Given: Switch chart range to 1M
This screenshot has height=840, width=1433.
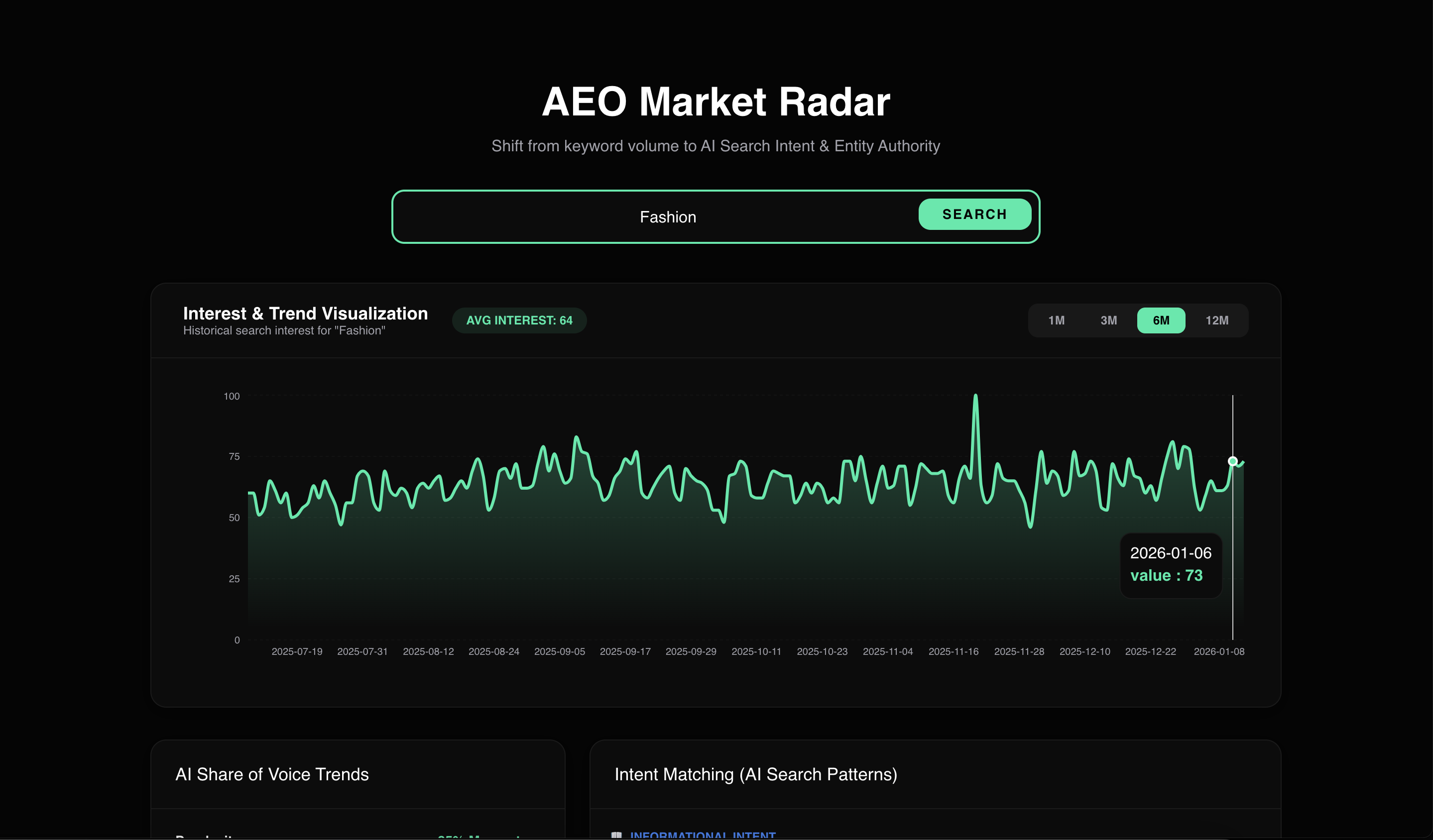Looking at the screenshot, I should (x=1056, y=320).
